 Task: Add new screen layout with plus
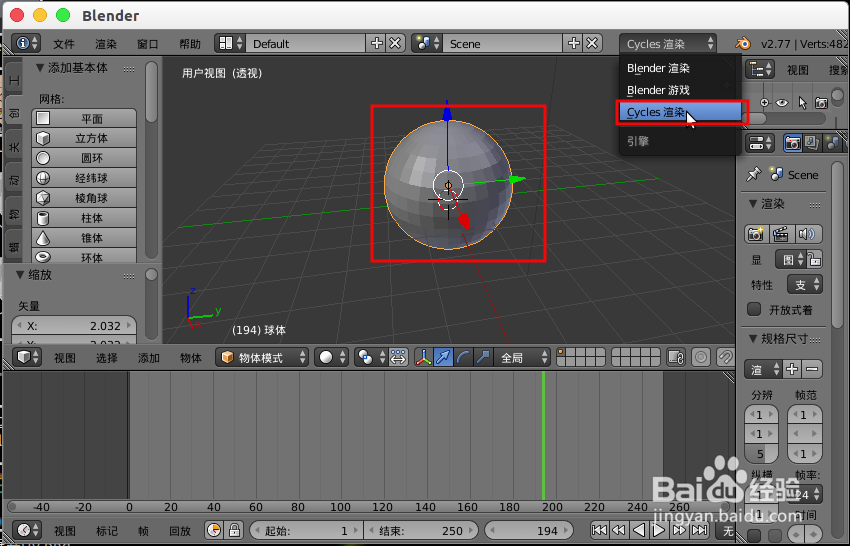[x=376, y=43]
